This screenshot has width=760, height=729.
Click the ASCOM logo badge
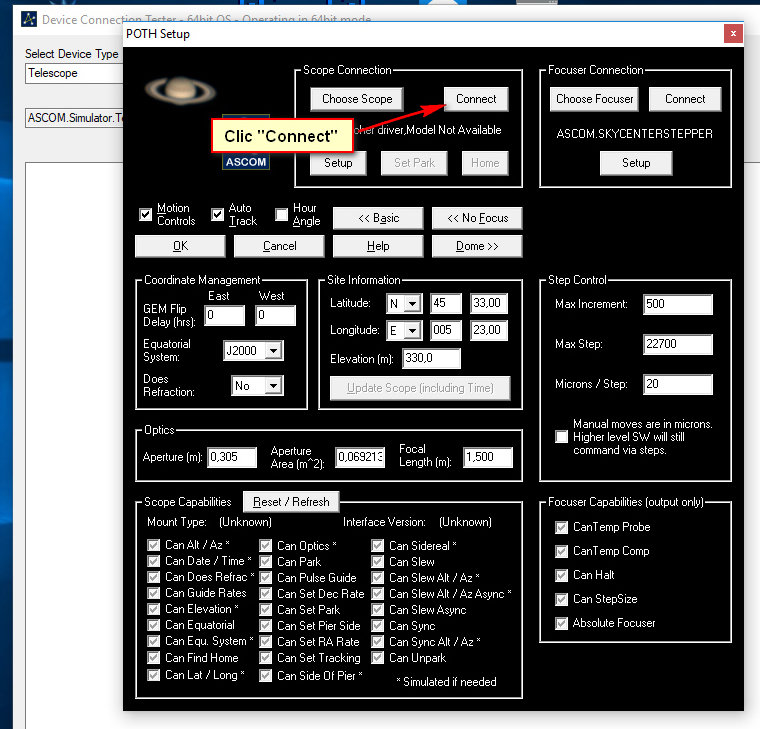tap(246, 161)
